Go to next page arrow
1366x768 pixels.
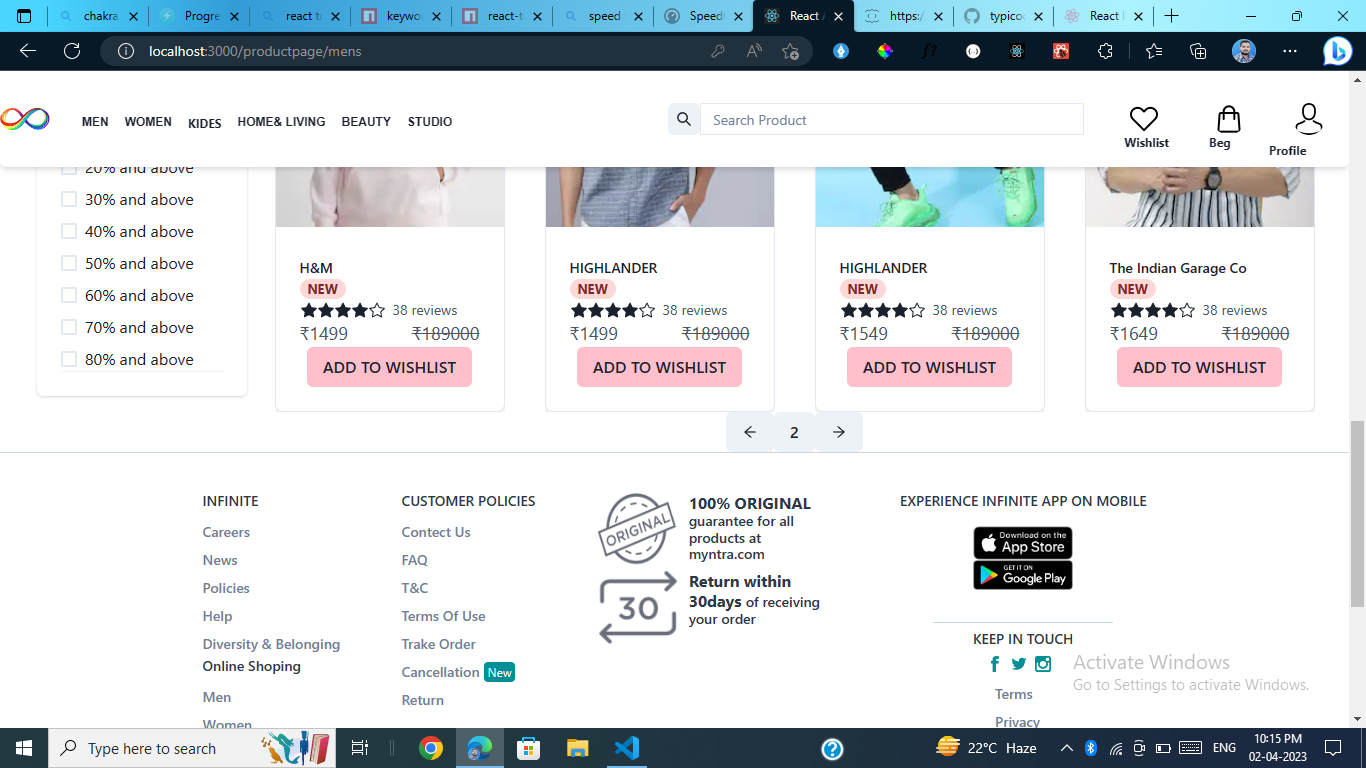click(x=839, y=432)
